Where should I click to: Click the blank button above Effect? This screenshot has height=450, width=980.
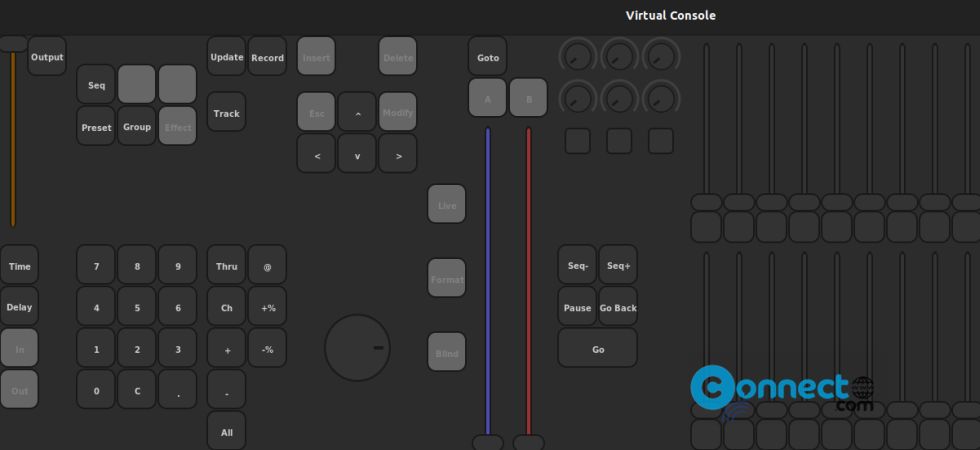tap(178, 84)
